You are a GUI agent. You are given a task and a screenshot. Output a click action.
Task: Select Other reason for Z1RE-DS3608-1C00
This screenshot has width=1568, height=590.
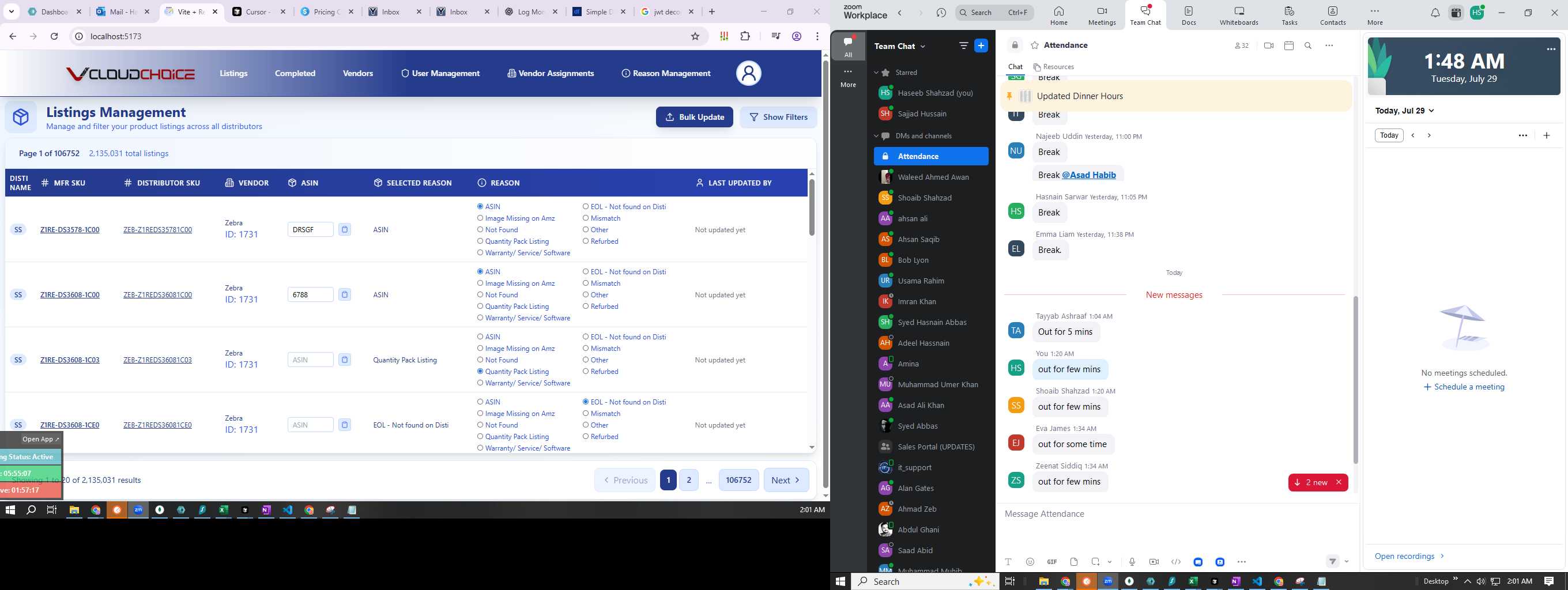coord(586,295)
